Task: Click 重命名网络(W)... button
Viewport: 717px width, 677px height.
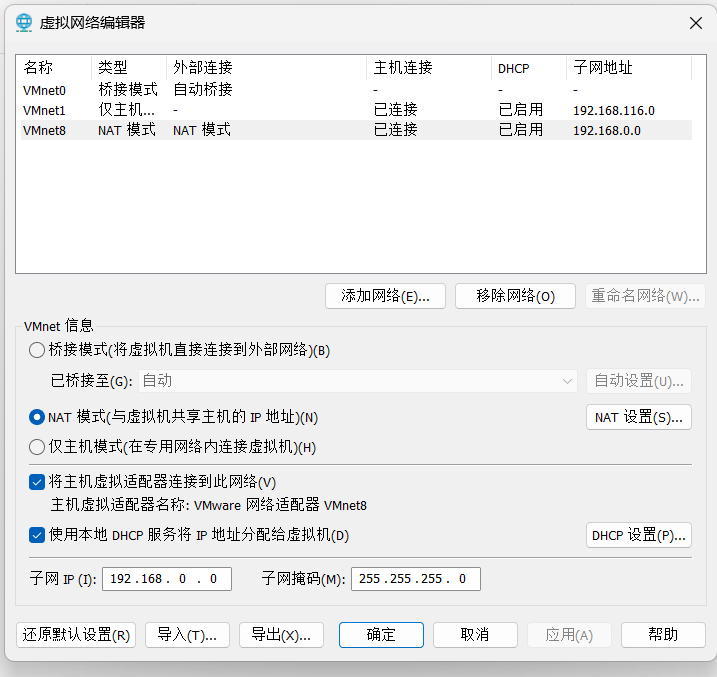Action: 645,296
